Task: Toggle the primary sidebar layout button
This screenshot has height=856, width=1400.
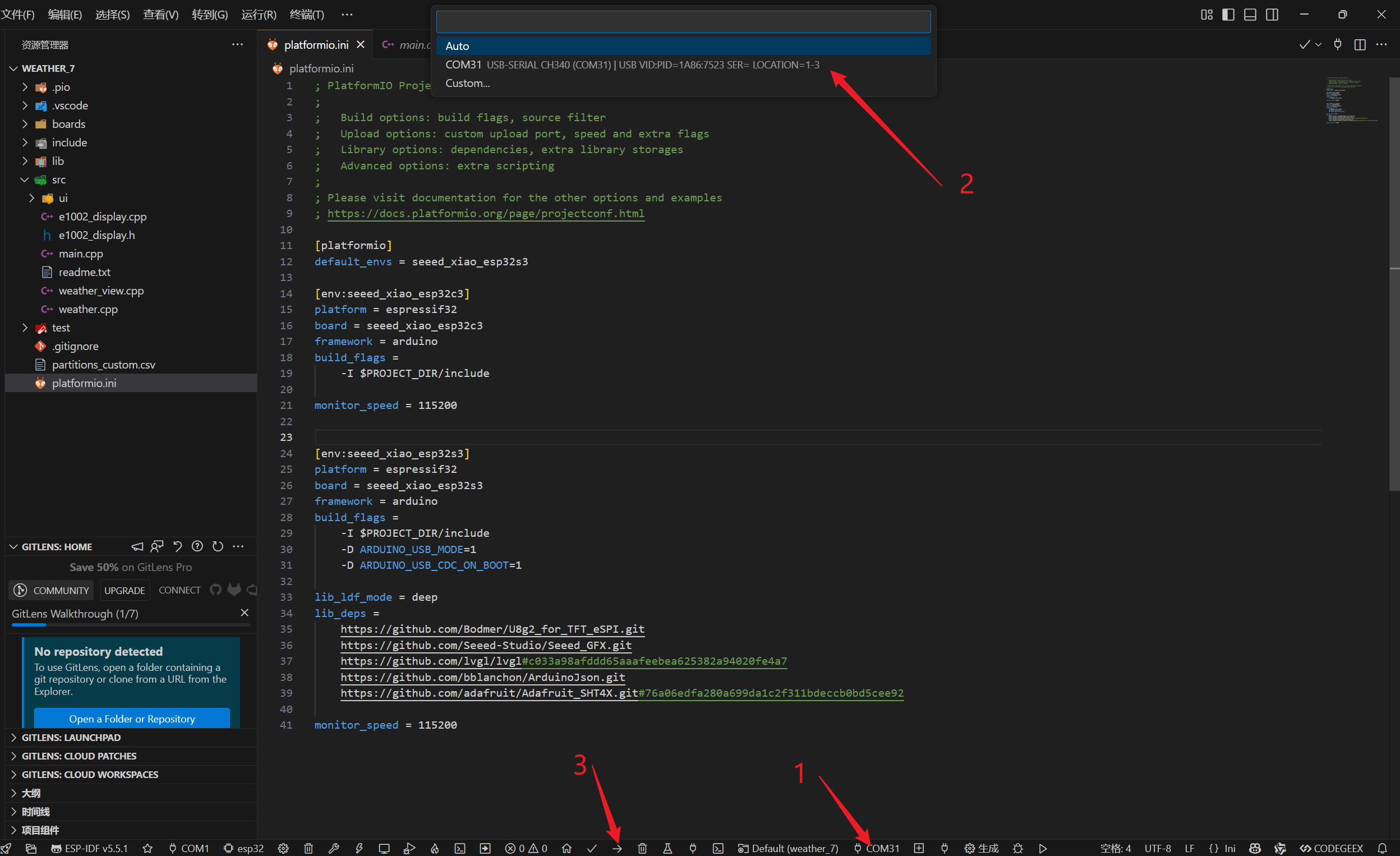Action: pos(1228,15)
